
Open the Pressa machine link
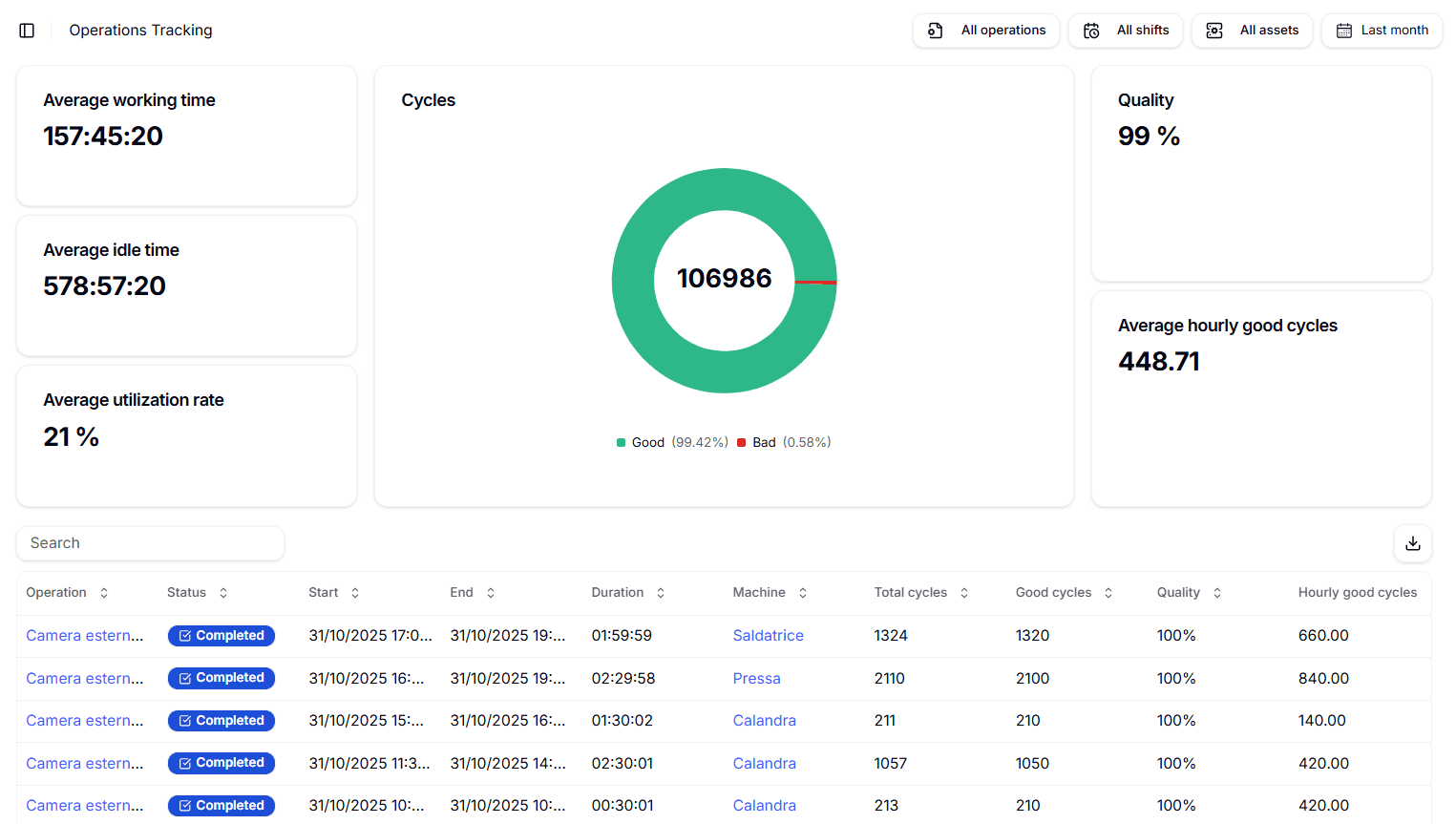coord(756,679)
